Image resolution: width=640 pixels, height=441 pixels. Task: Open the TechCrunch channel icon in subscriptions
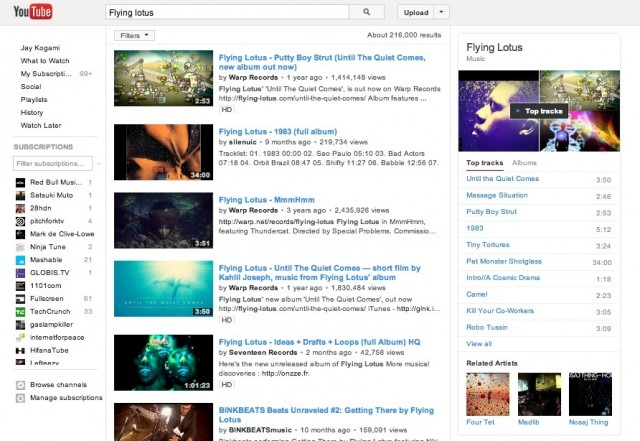click(21, 312)
